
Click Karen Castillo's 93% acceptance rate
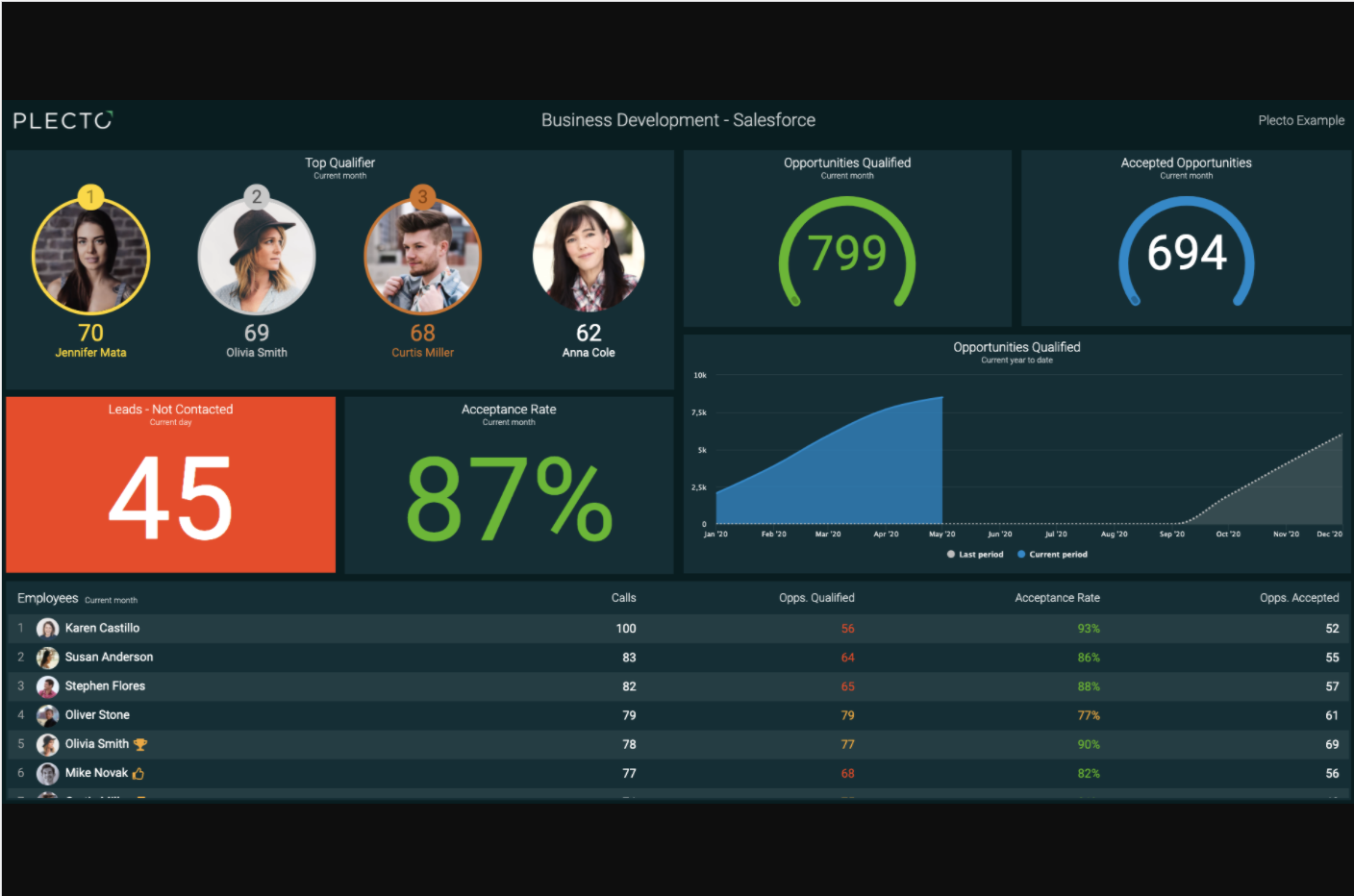(x=1089, y=629)
